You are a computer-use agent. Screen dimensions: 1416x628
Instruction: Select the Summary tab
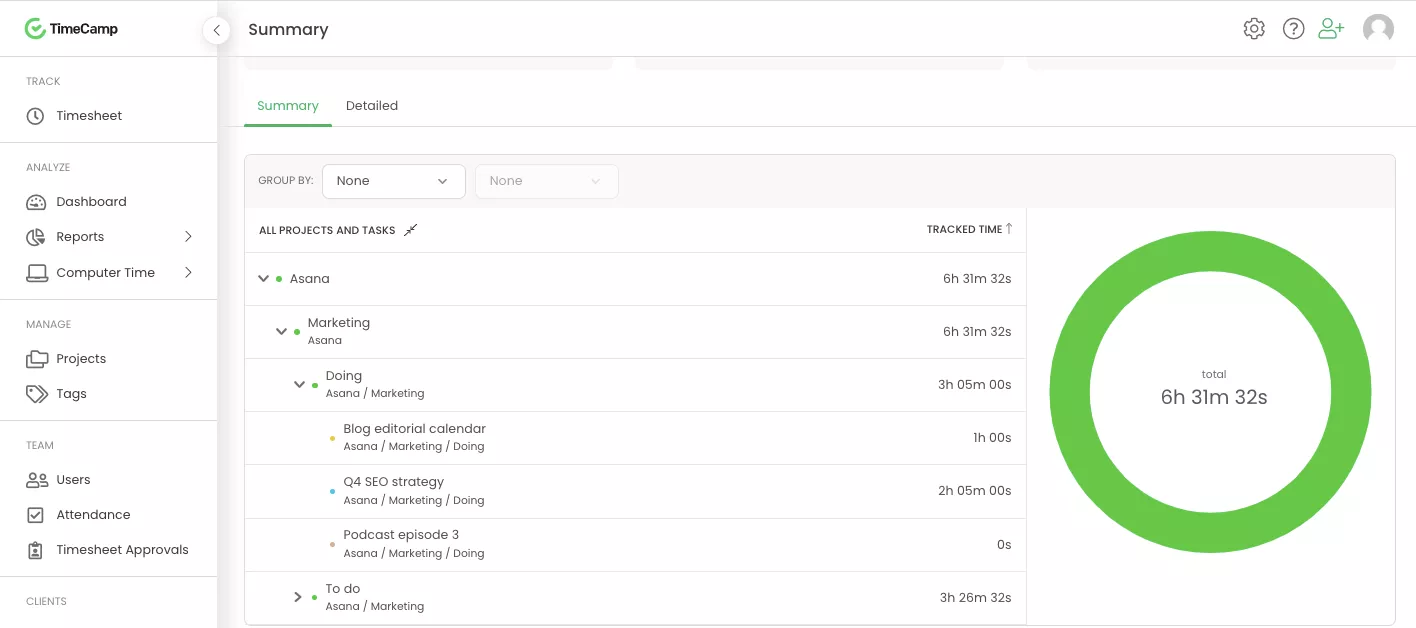coord(288,106)
